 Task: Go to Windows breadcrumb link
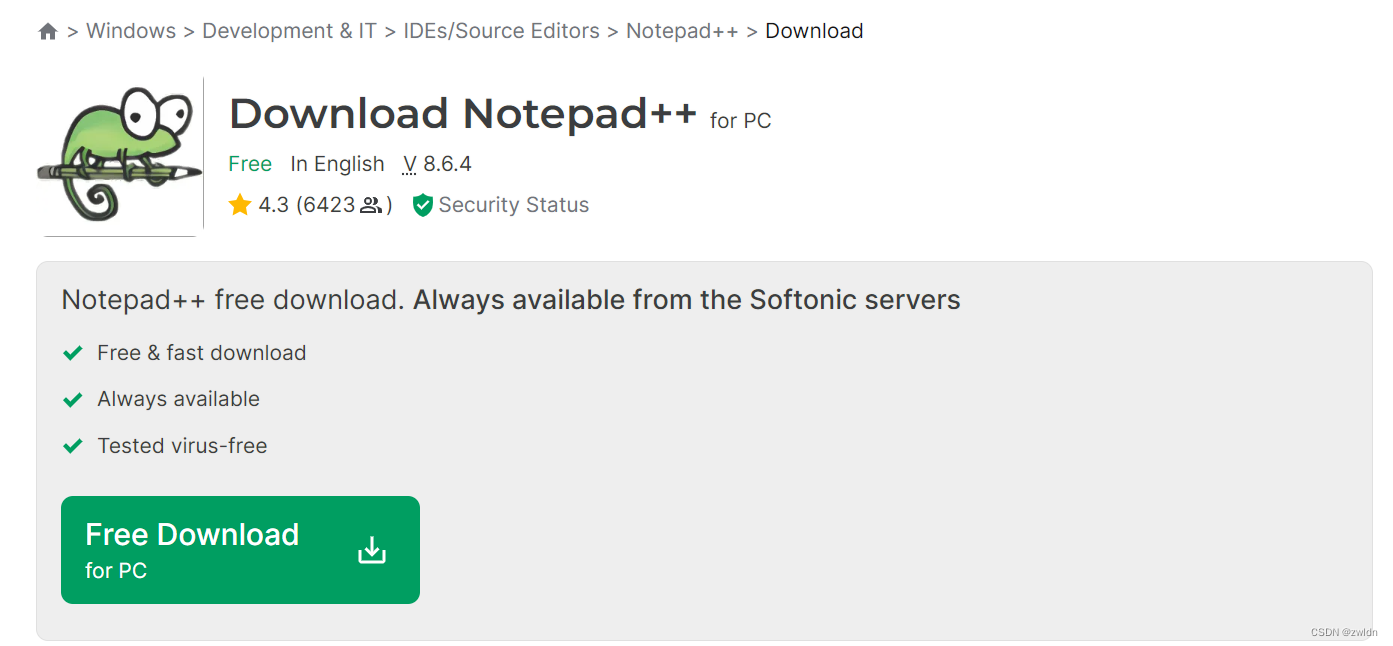[x=131, y=31]
